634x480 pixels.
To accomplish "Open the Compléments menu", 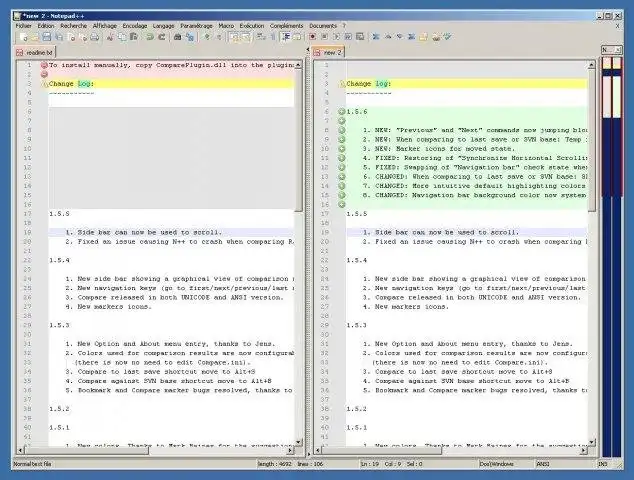I will tap(286, 26).
